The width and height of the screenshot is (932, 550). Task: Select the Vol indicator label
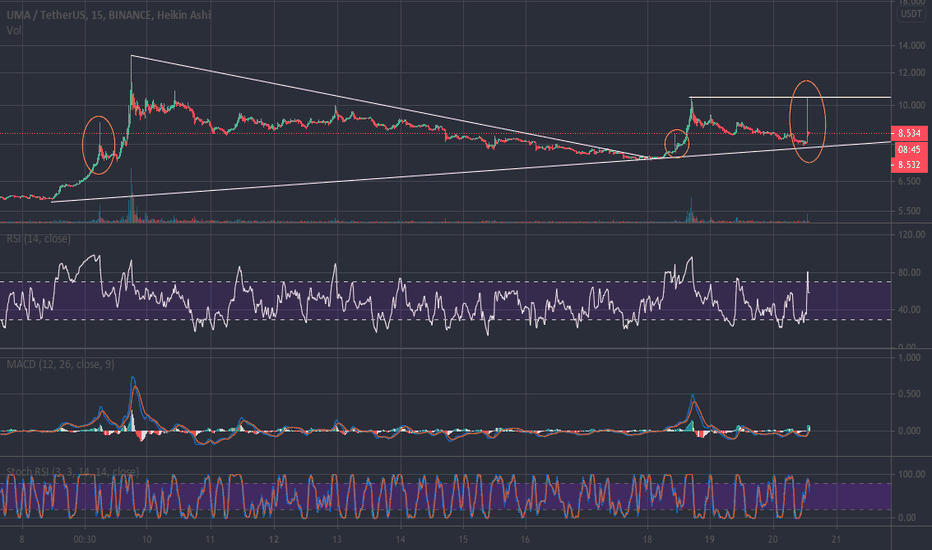pyautogui.click(x=14, y=30)
